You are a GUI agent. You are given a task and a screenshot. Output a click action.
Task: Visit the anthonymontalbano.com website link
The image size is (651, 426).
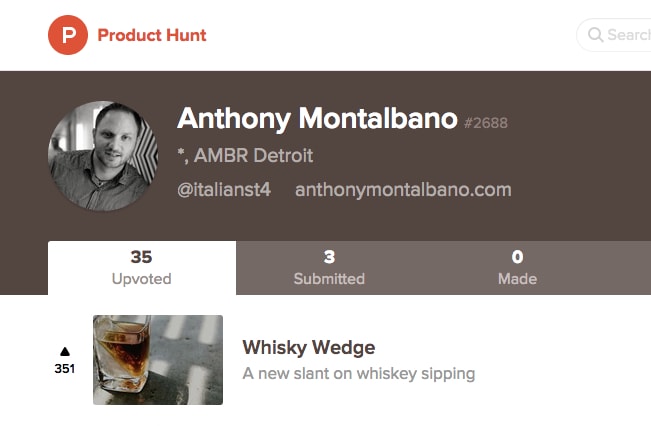(x=403, y=189)
